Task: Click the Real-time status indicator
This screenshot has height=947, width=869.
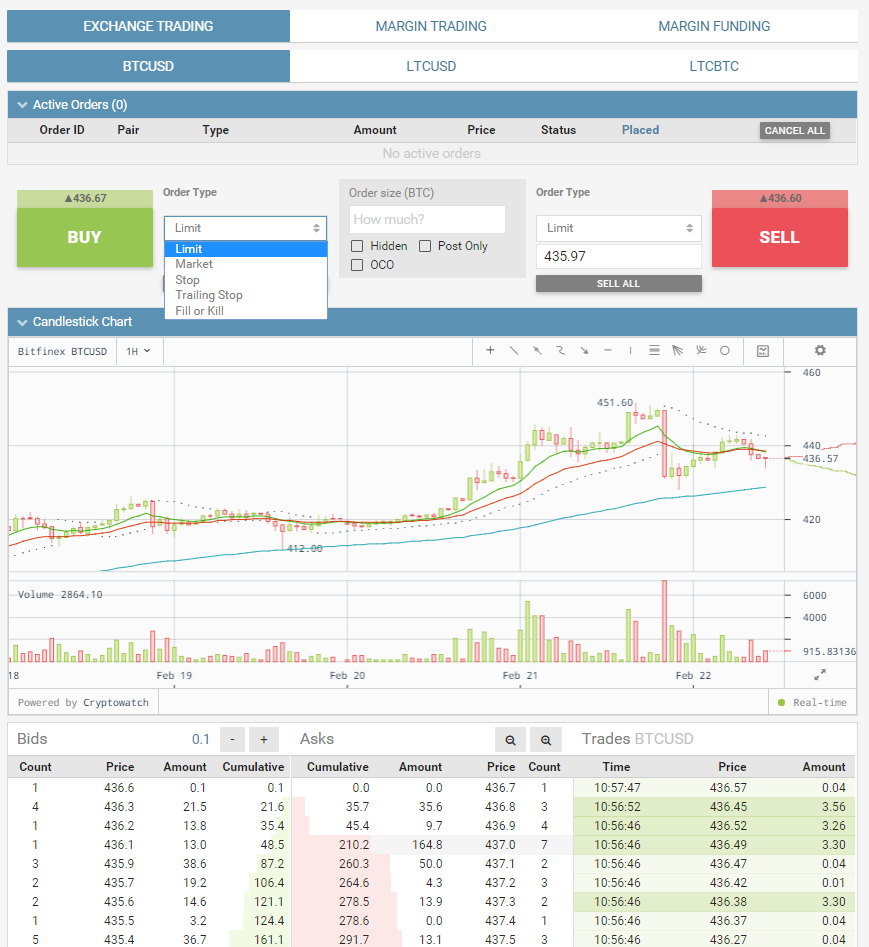Action: coord(813,702)
